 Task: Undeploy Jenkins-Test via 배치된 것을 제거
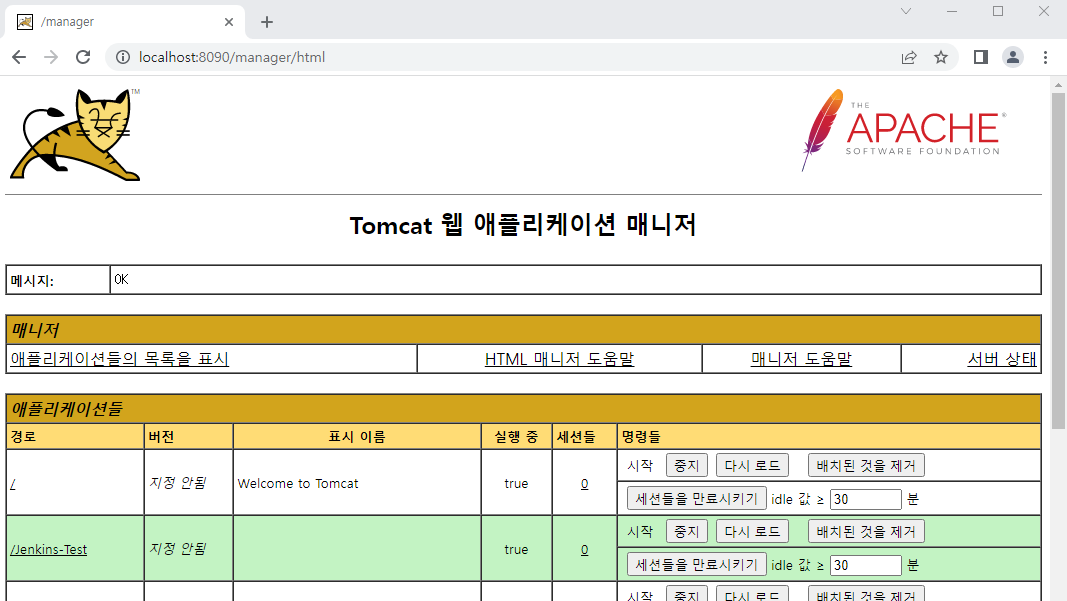coord(866,532)
